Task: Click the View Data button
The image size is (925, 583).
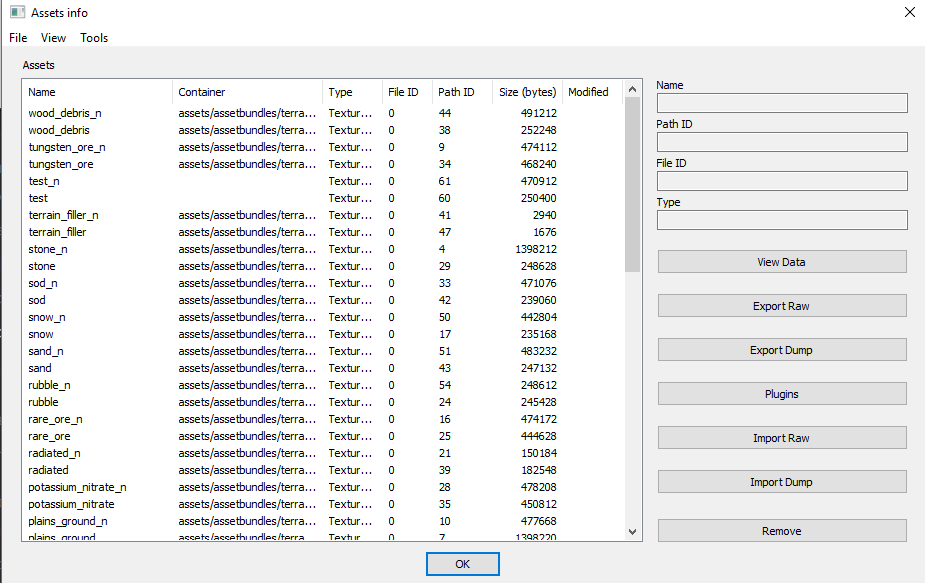Action: point(782,262)
